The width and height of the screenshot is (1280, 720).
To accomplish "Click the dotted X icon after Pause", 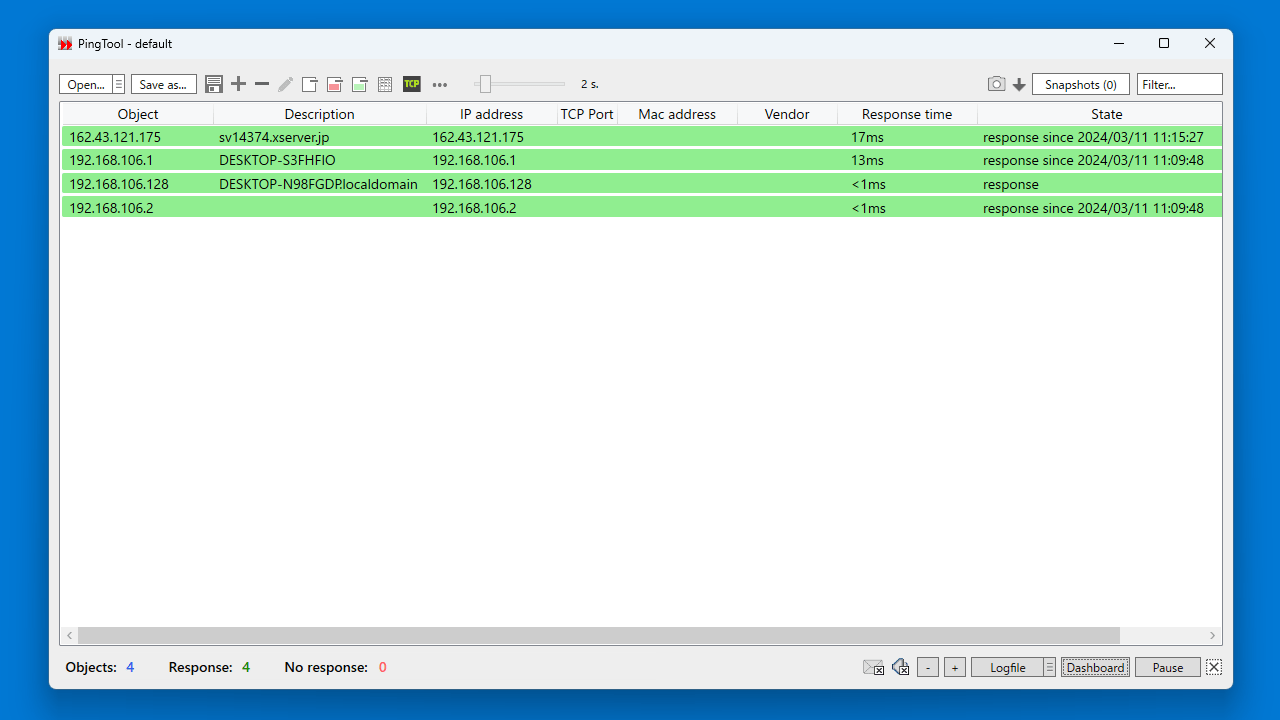I will 1214,667.
